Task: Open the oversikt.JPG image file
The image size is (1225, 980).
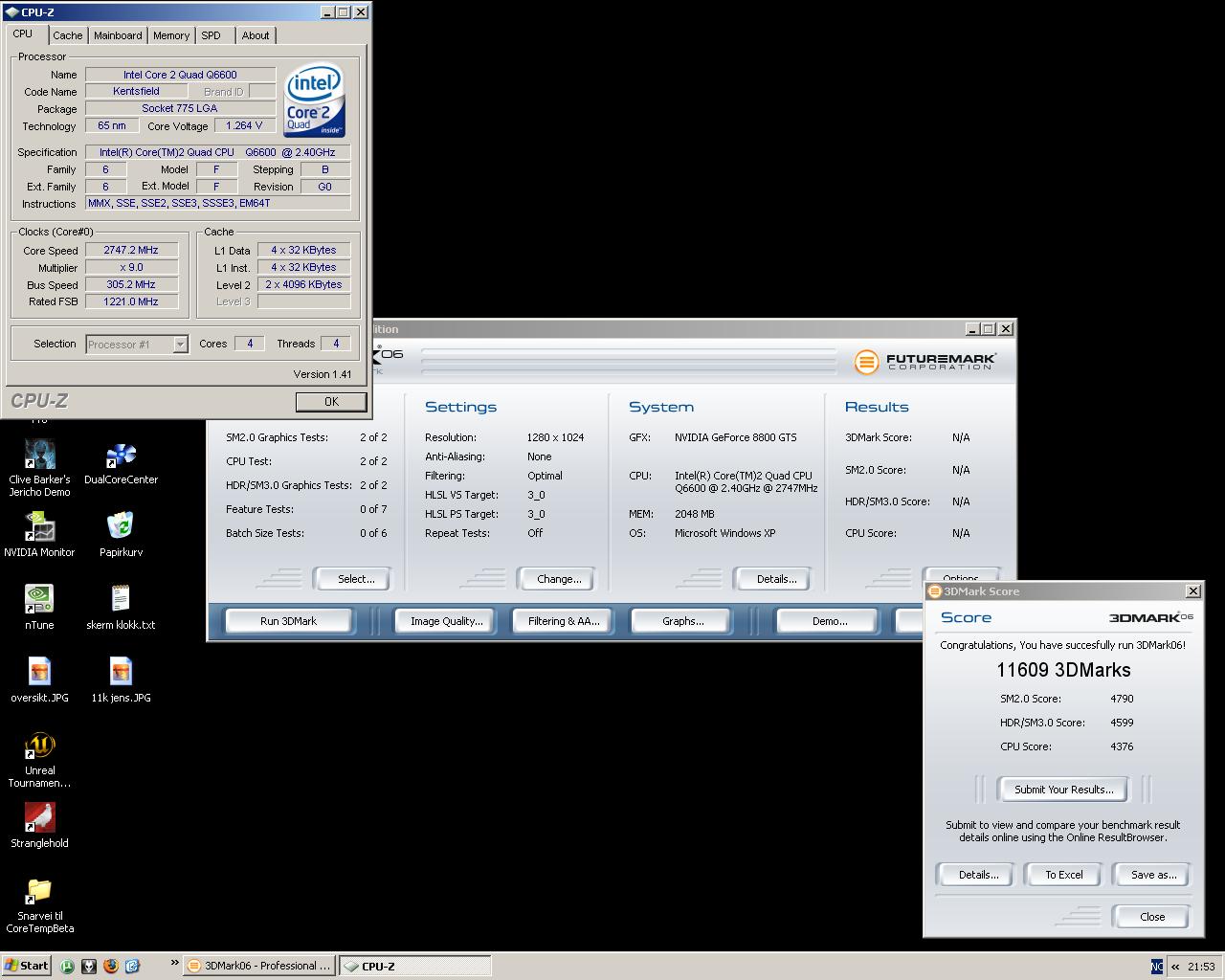Action: pos(39,673)
